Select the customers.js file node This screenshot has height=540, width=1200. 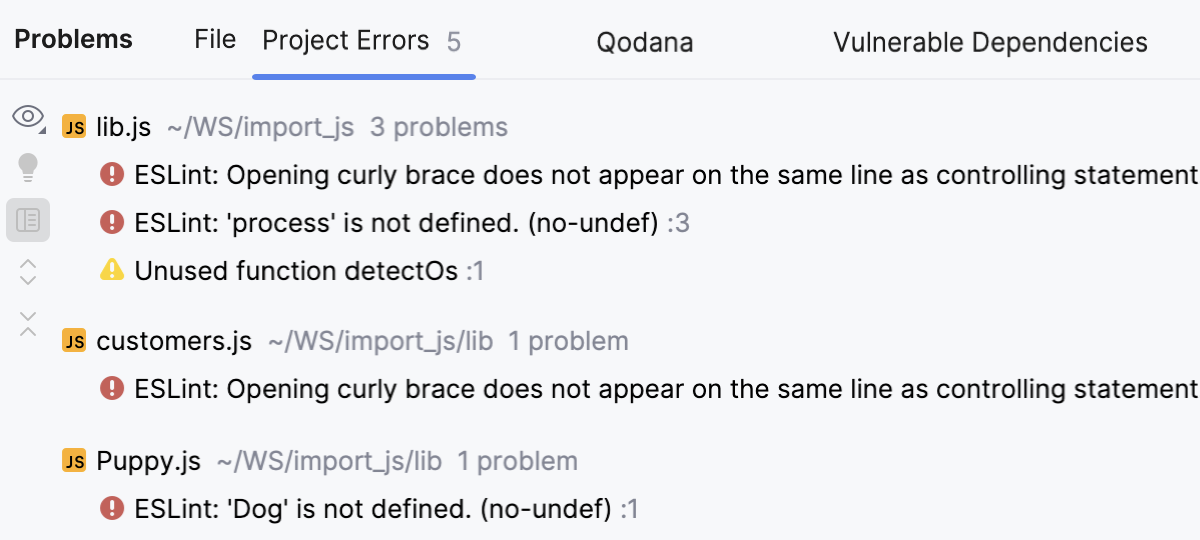pyautogui.click(x=174, y=341)
